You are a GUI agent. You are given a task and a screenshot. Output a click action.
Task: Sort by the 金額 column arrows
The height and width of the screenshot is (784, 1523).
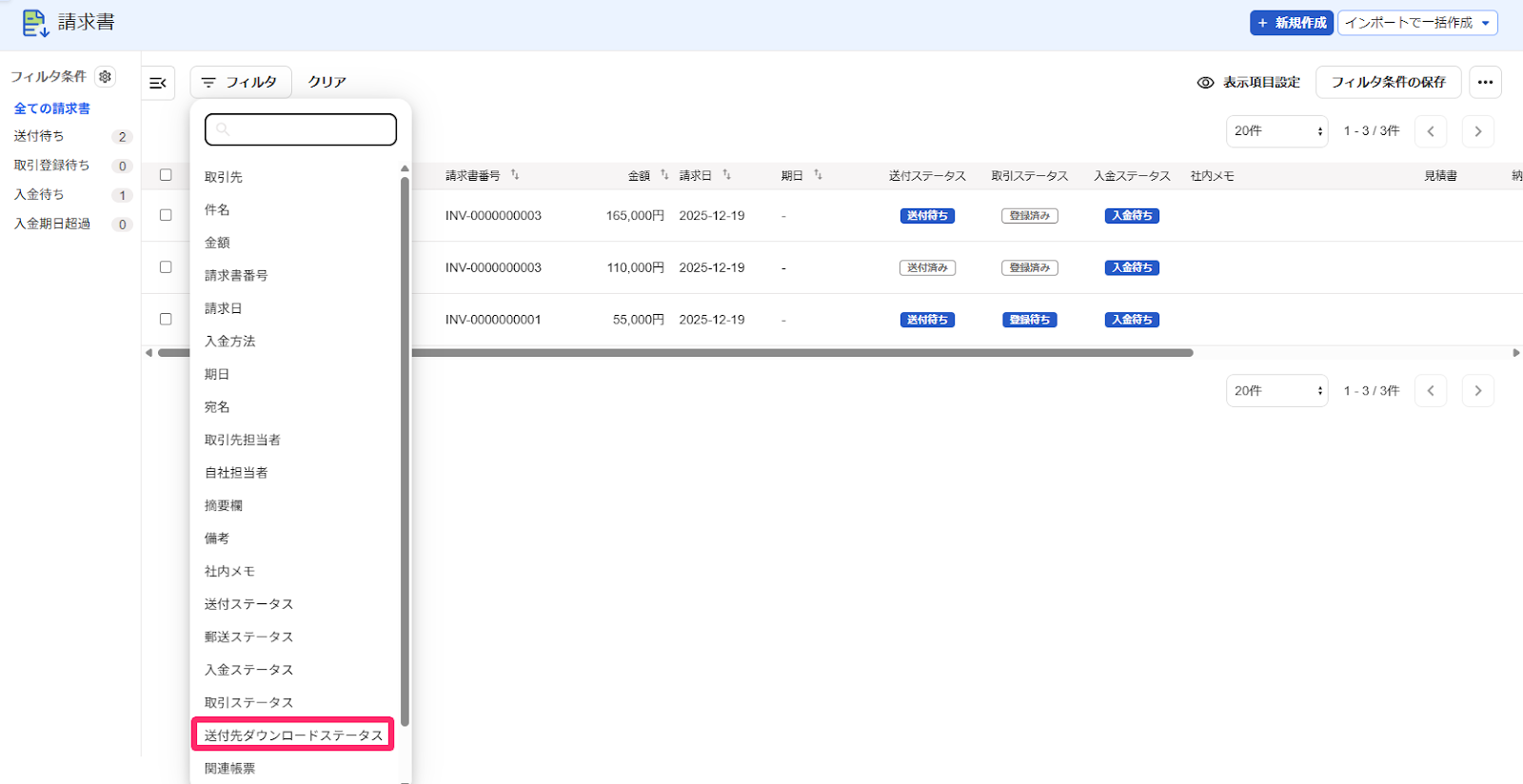[664, 175]
